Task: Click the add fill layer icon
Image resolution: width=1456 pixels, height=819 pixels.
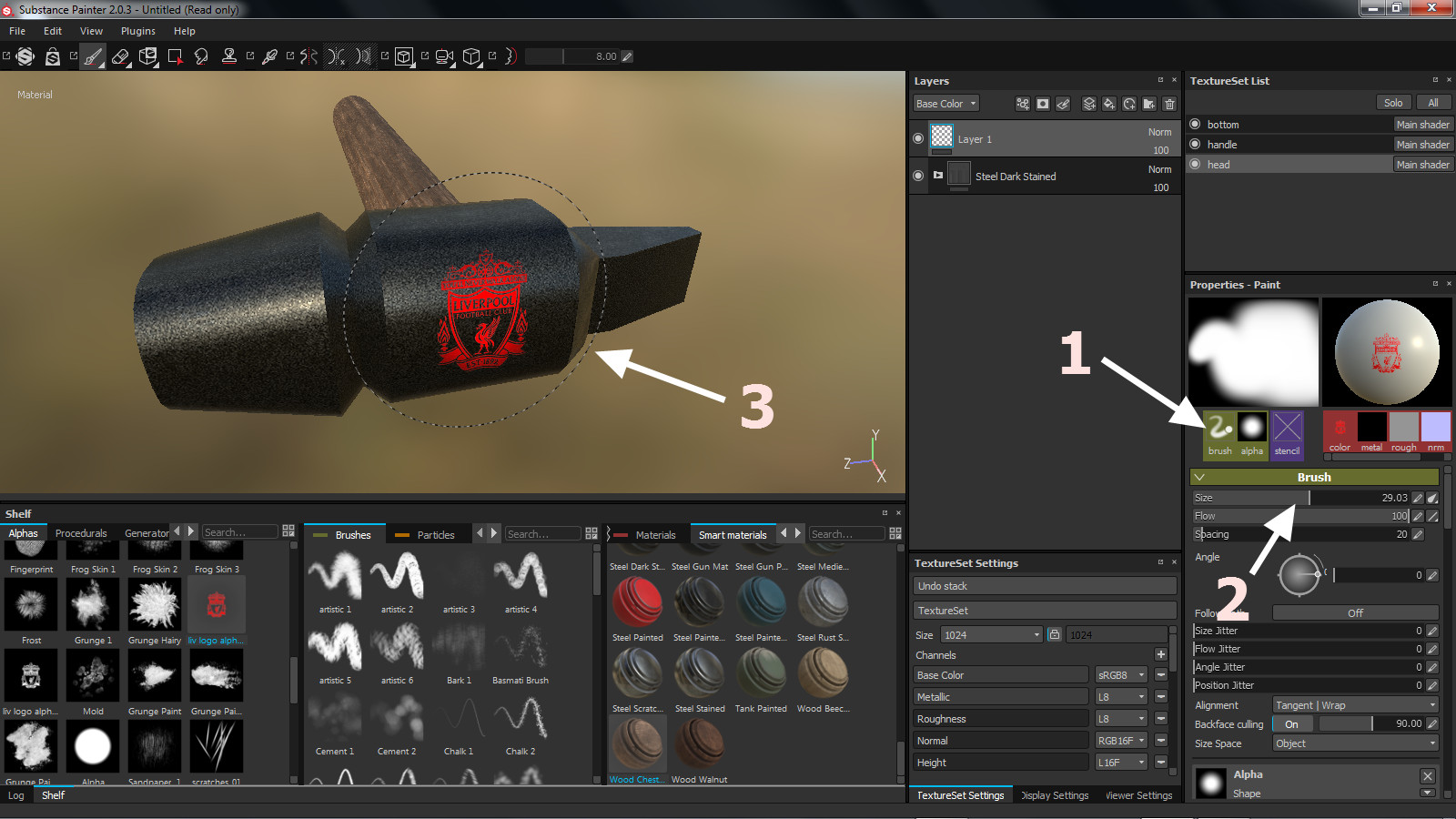Action: [x=1108, y=104]
